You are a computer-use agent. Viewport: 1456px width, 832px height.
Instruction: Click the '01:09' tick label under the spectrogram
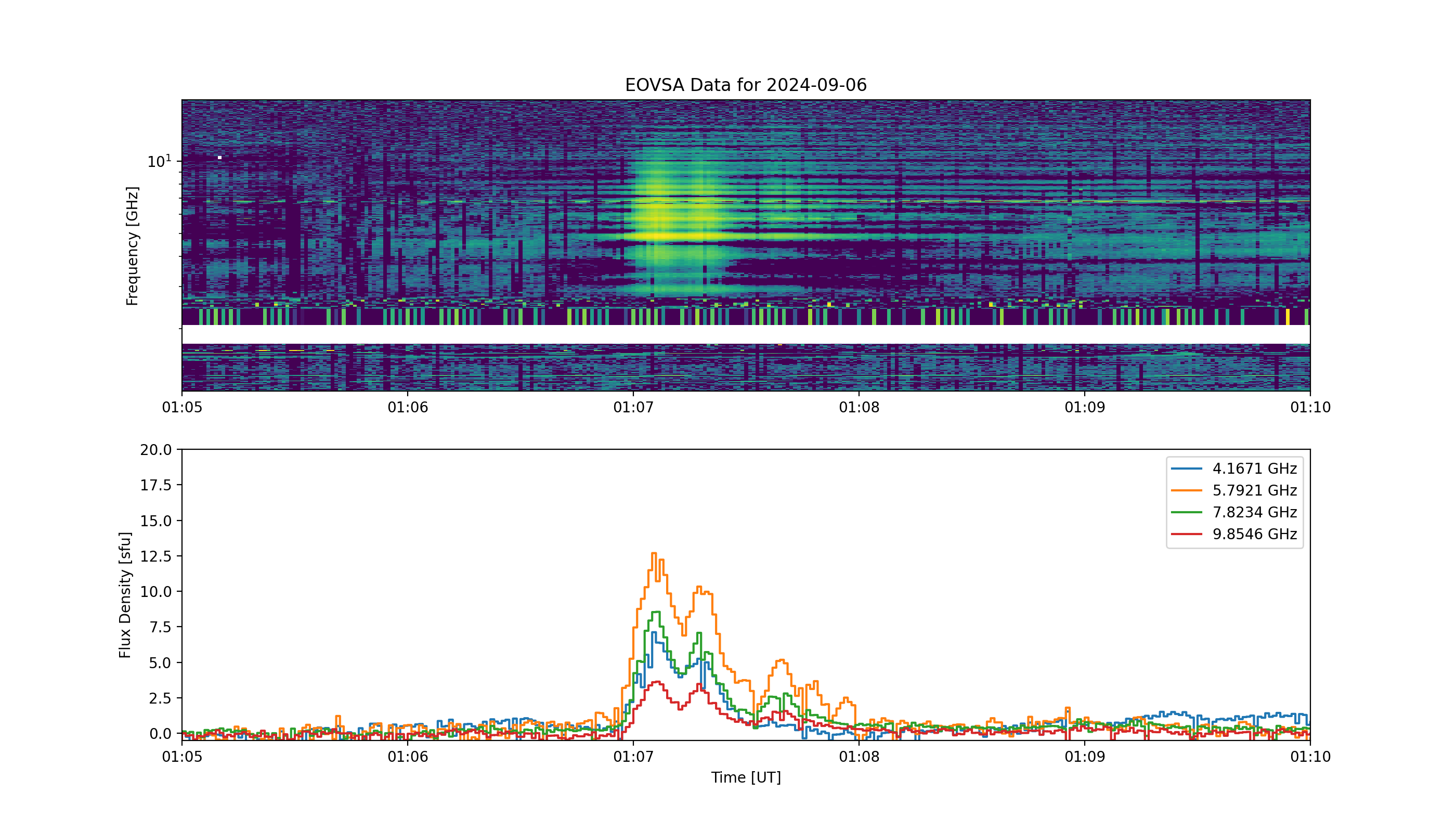pos(1085,408)
